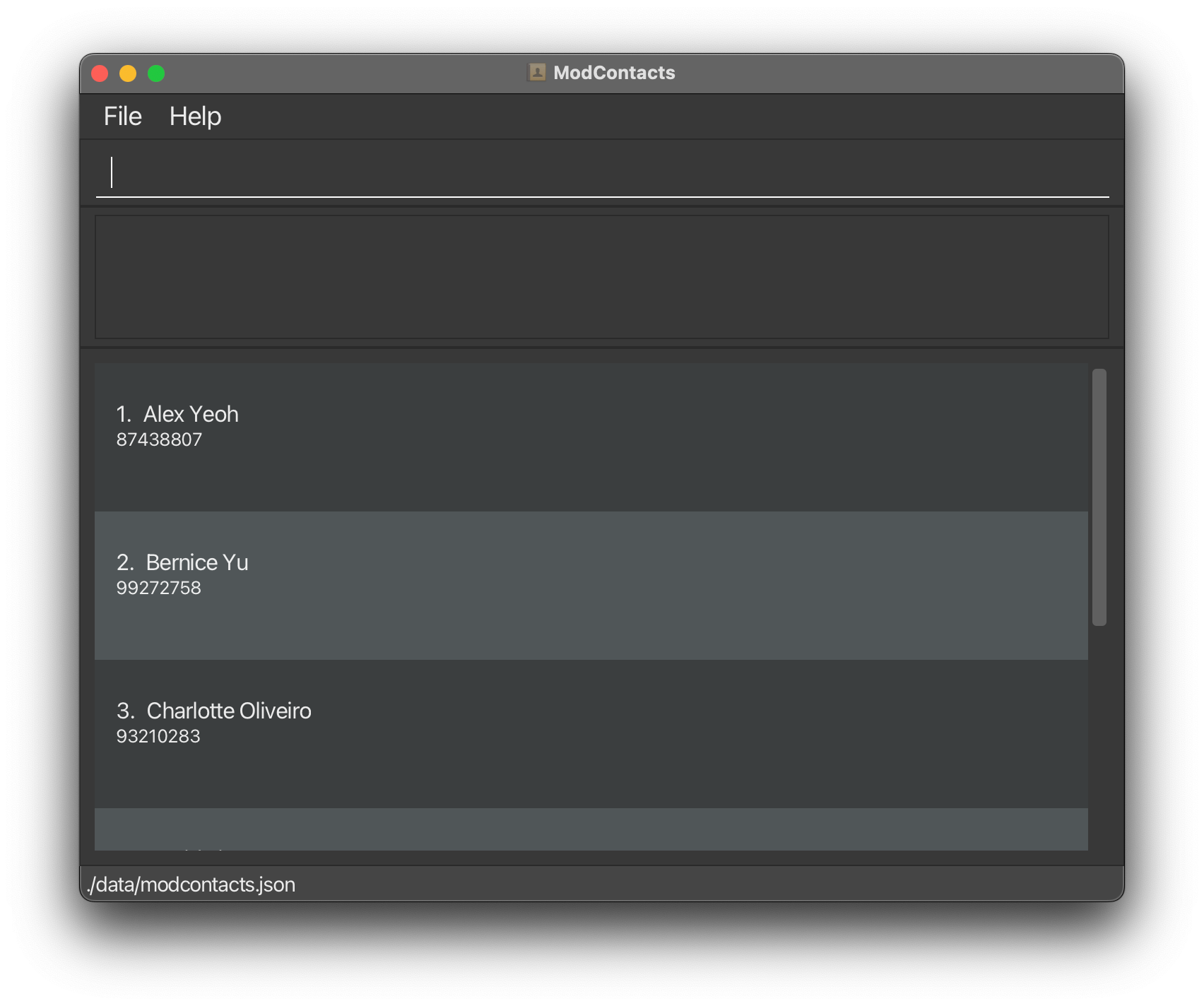This screenshot has height=1006, width=1204.
Task: Select the Bernice Yu contact name
Action: (x=196, y=562)
